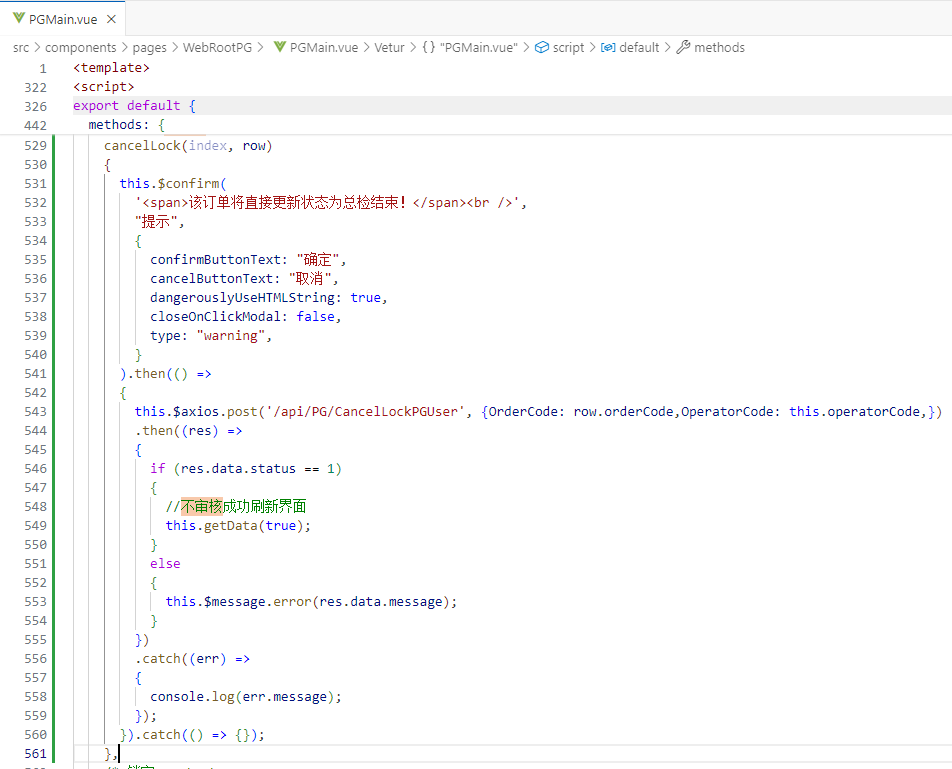
Task: Click highlighted 不审核 comment text
Action: 202,506
